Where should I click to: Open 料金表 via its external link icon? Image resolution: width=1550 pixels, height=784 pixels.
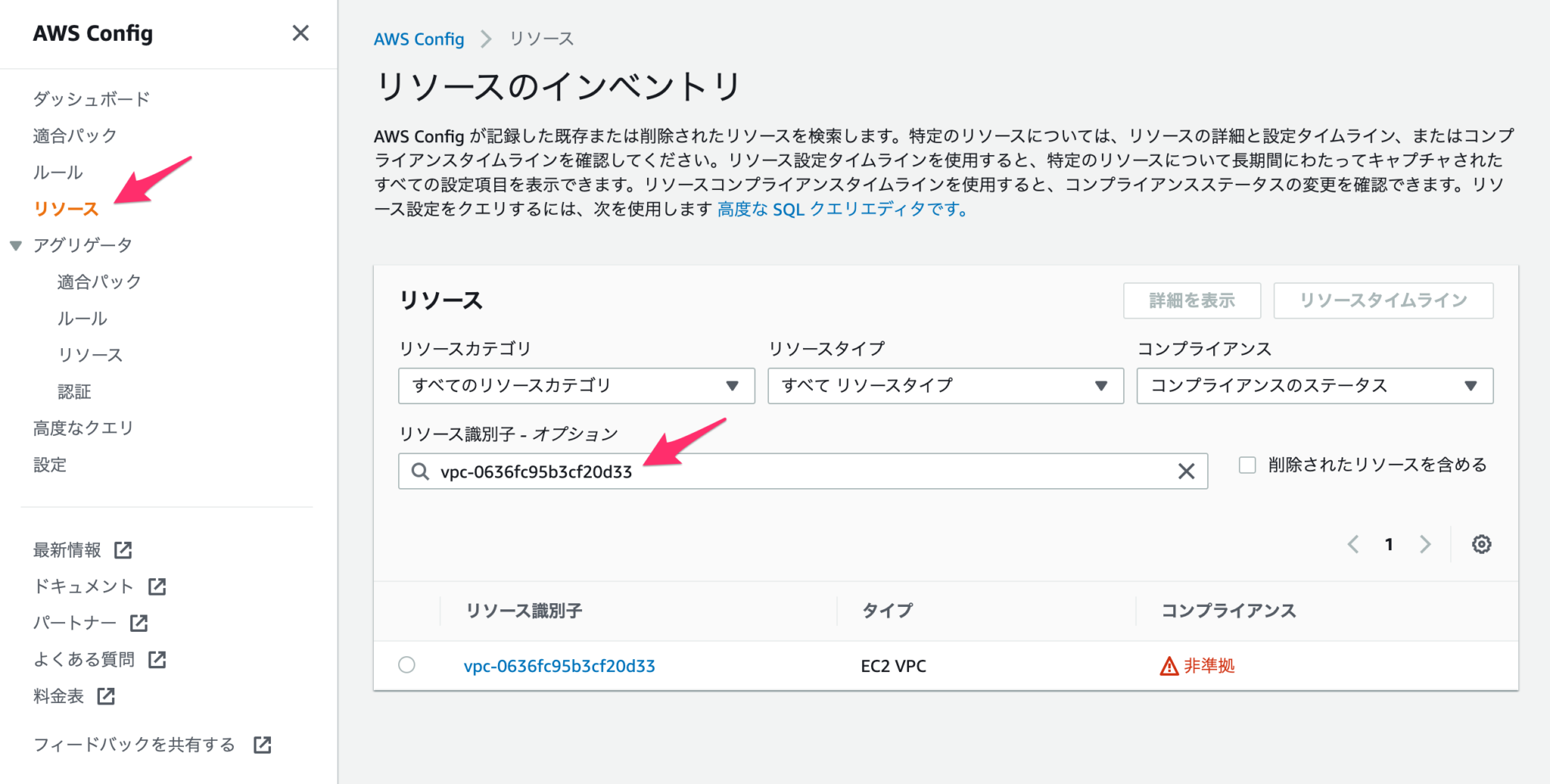coord(108,696)
